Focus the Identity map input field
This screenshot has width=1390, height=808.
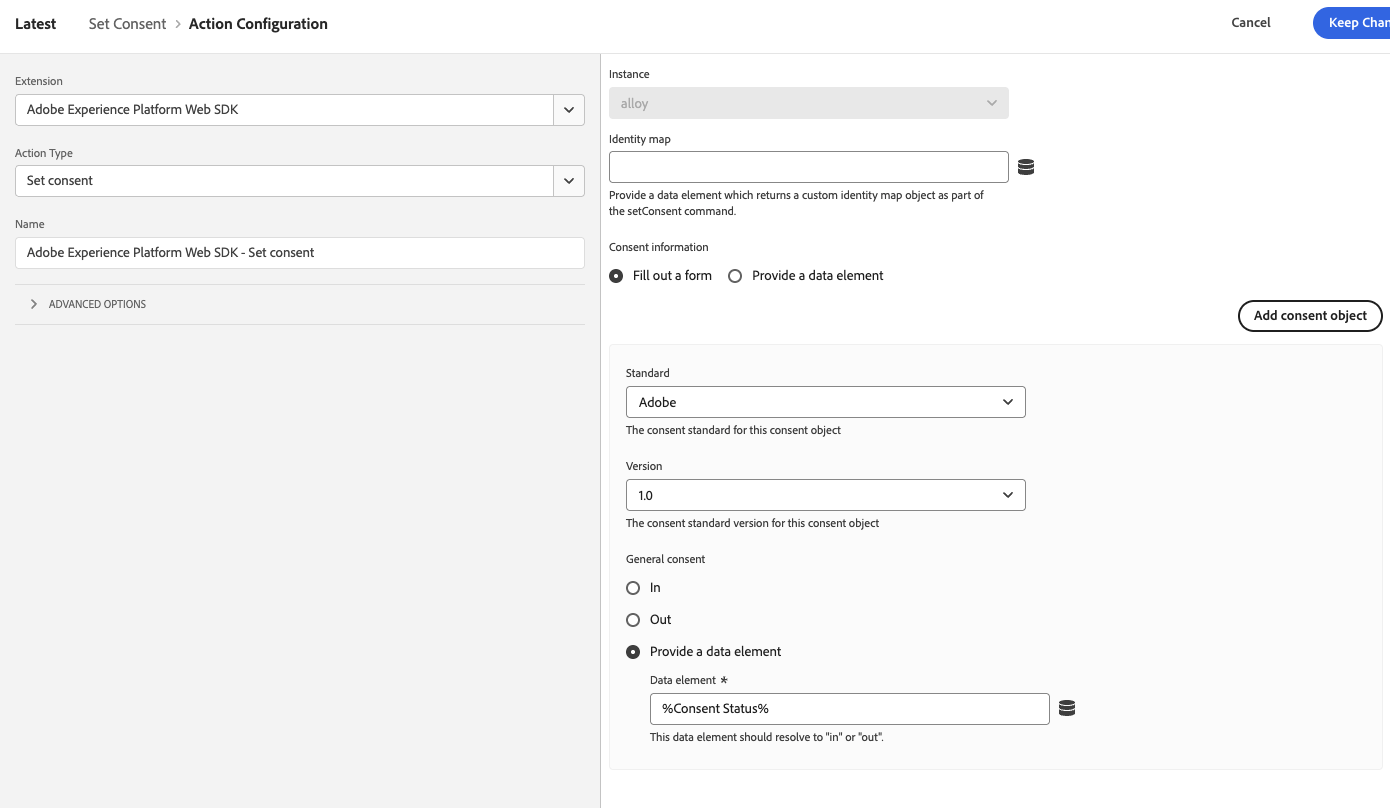(808, 167)
